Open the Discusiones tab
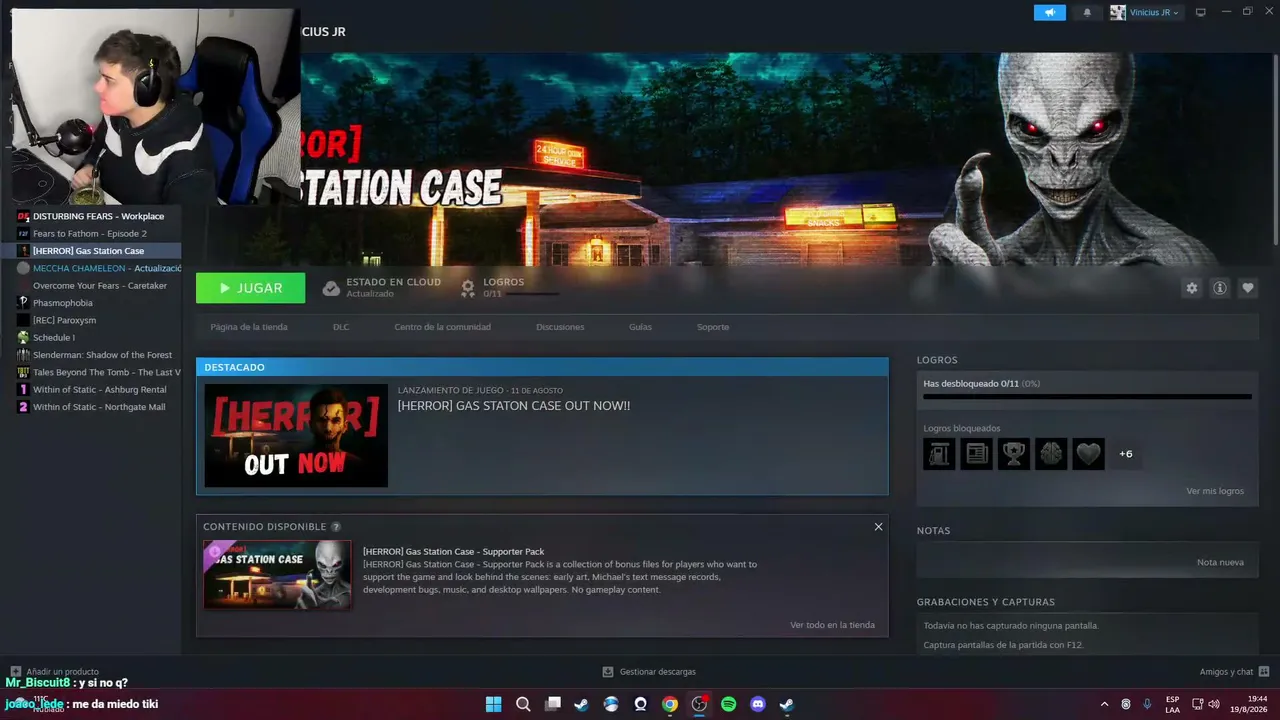The width and height of the screenshot is (1280, 720). coord(560,327)
